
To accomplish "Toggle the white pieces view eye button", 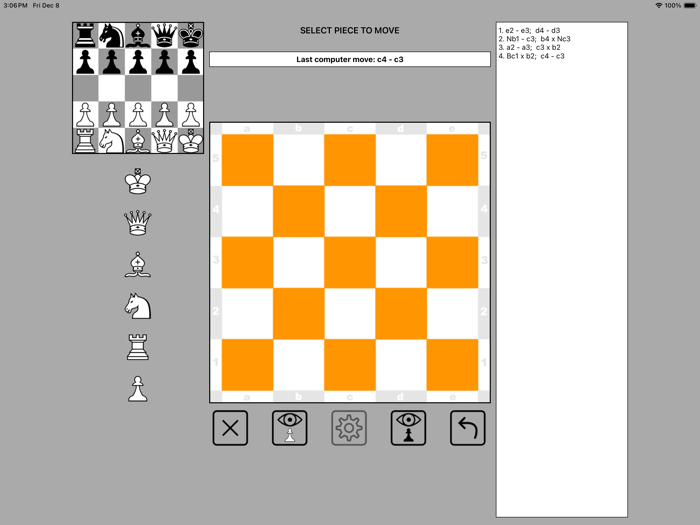I will point(290,428).
